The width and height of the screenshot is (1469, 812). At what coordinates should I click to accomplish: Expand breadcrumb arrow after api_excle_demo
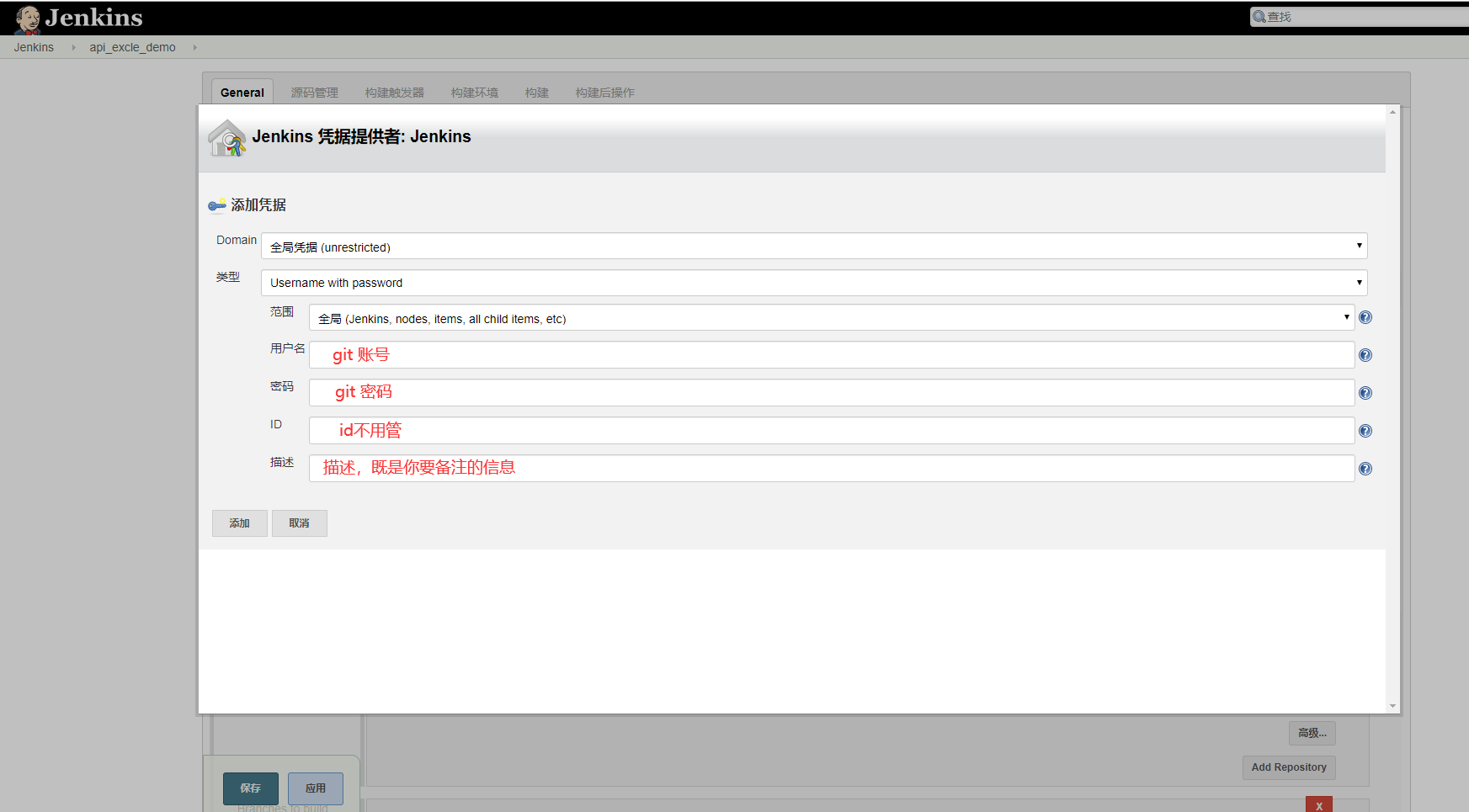click(195, 47)
